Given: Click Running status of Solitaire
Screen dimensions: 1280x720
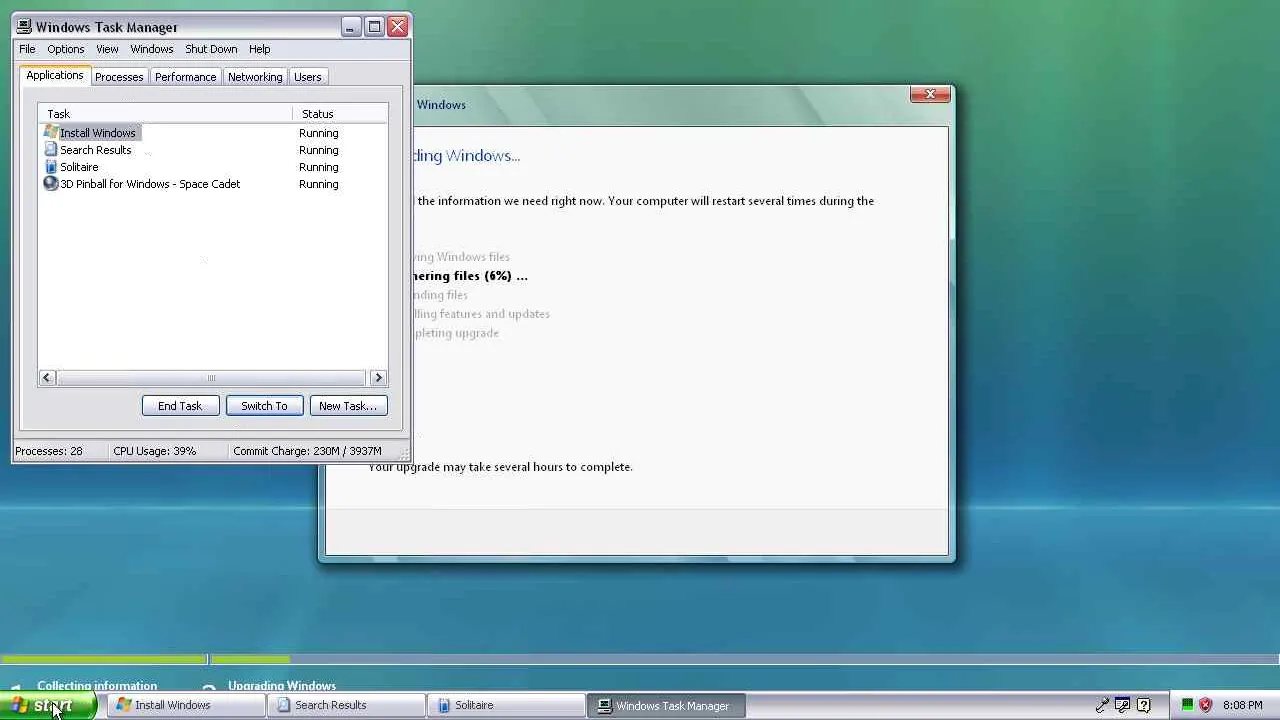Looking at the screenshot, I should point(318,167).
